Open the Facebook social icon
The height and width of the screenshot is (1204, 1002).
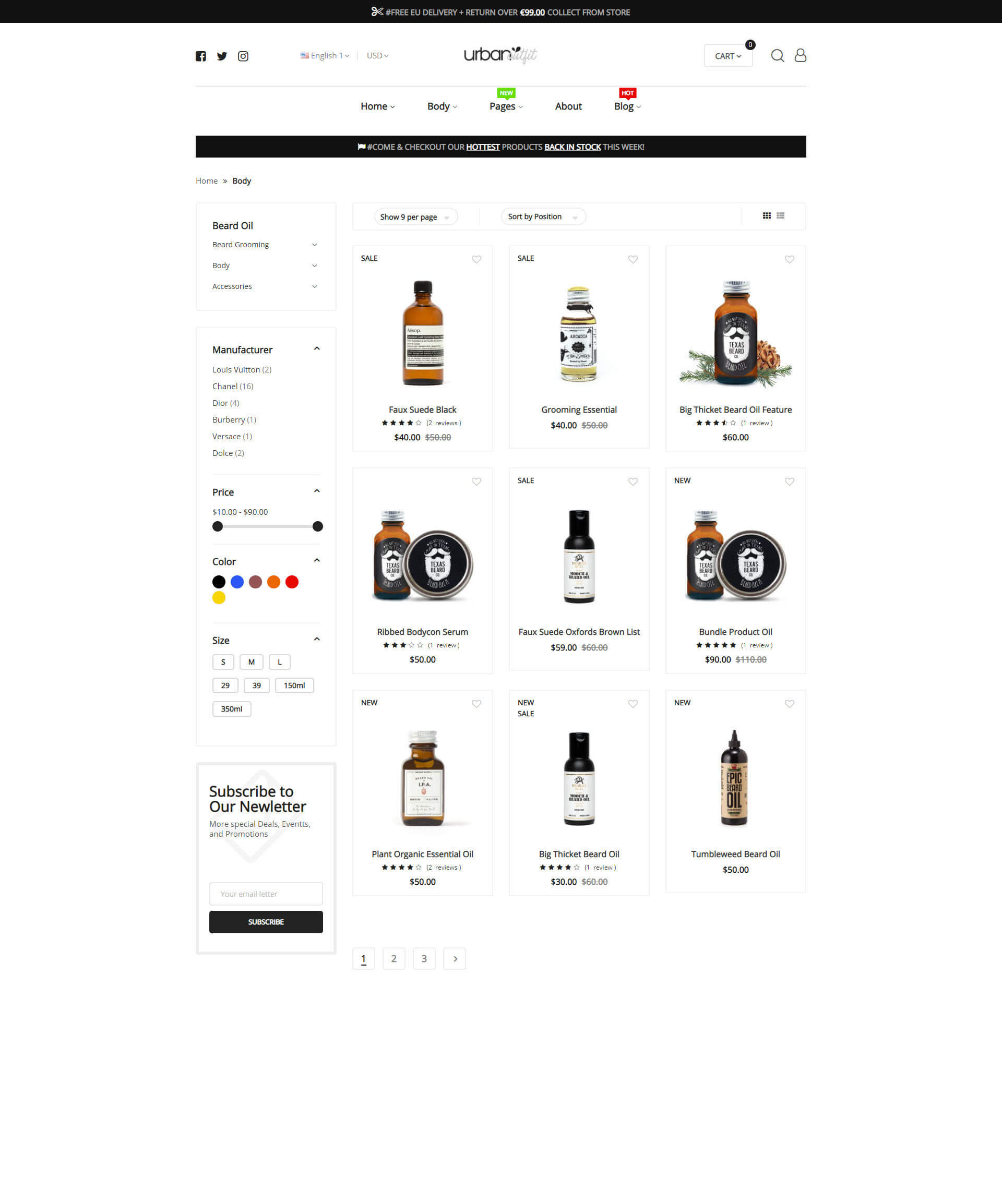201,56
